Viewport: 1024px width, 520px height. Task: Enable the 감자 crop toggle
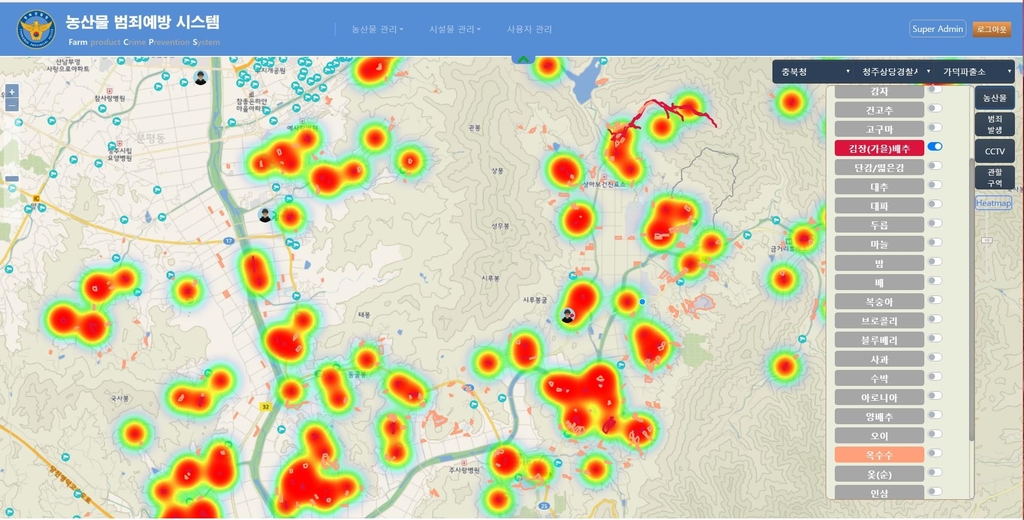pyautogui.click(x=935, y=89)
